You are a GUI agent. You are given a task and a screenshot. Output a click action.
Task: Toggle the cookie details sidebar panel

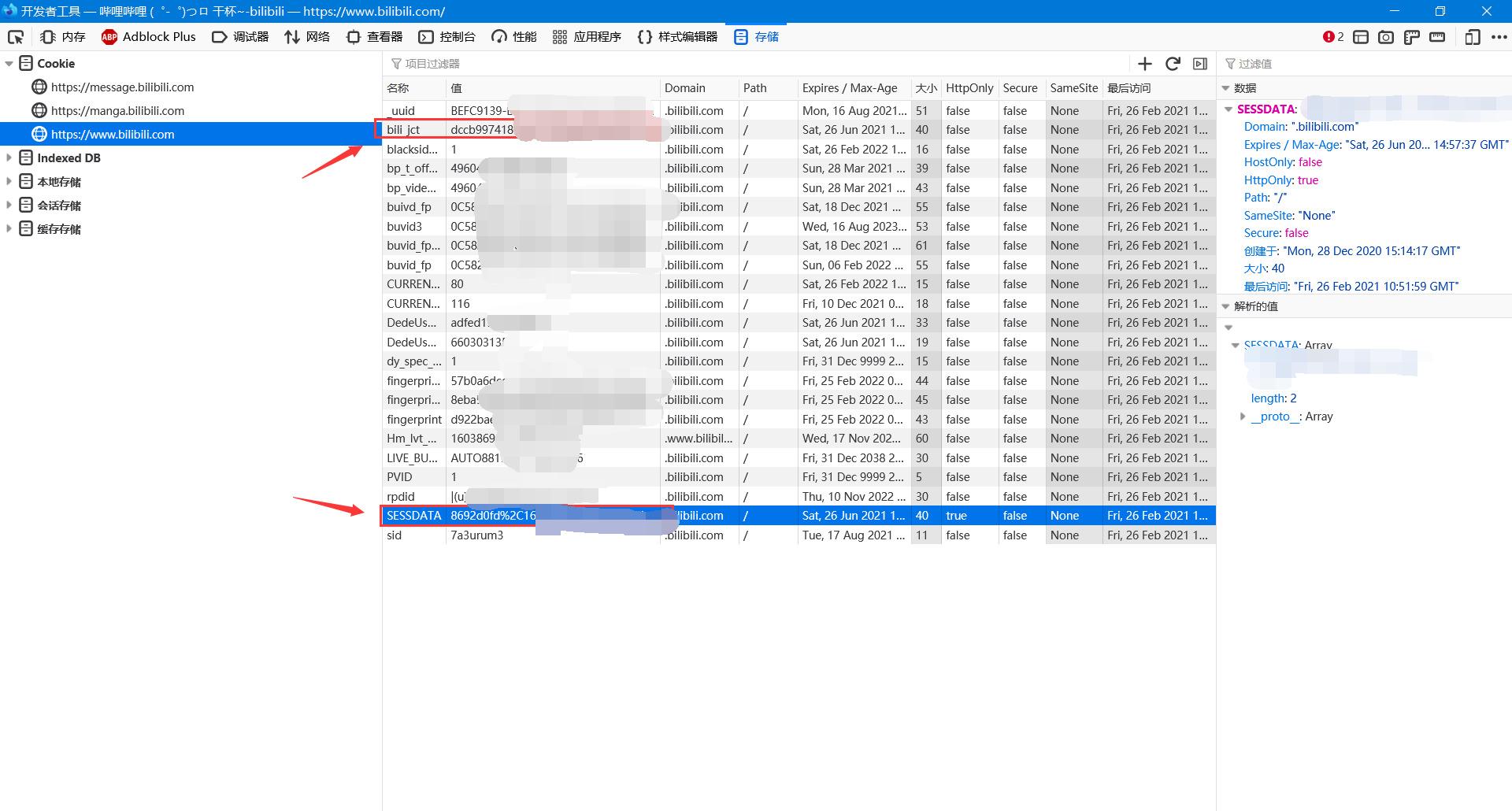(x=1200, y=64)
